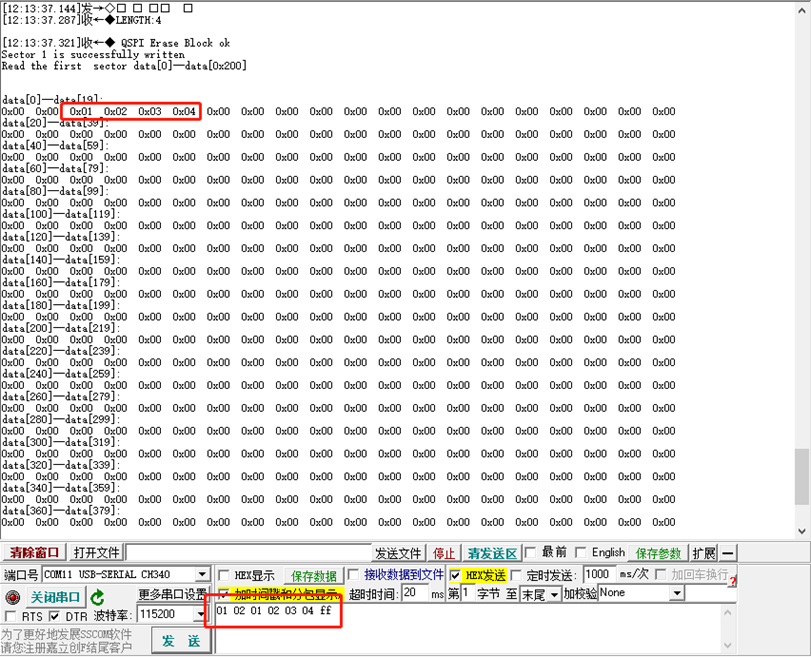Click the 'data[100]—data[119]:' label
Viewport: 811px width, 657px height.
coord(61,214)
